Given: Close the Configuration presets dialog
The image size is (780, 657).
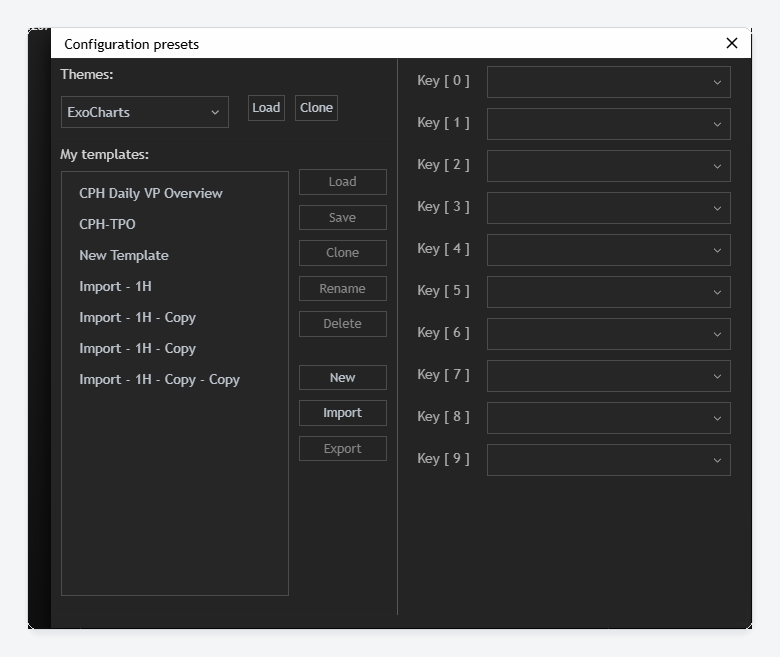Looking at the screenshot, I should (731, 43).
